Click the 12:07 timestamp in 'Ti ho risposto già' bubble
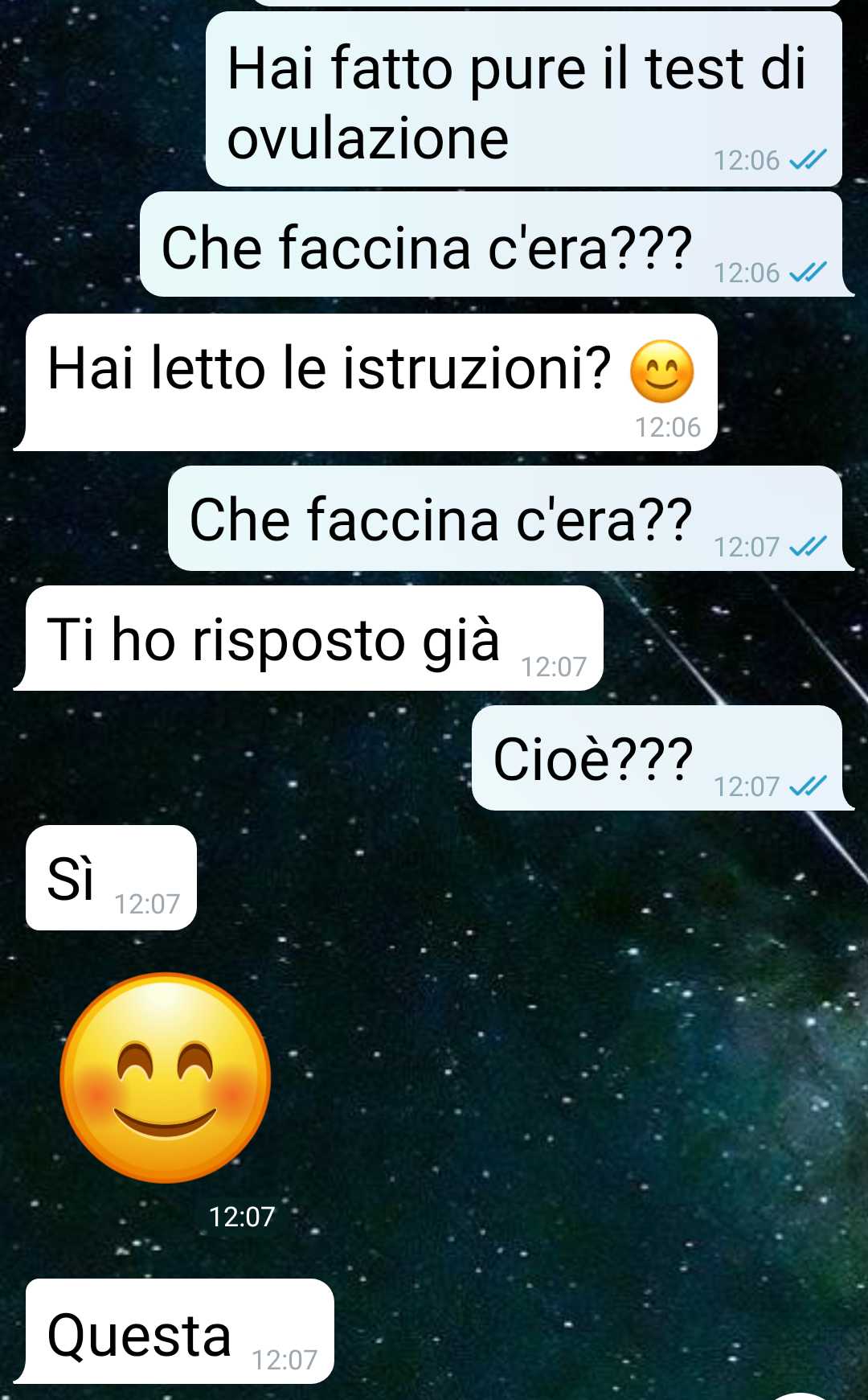This screenshot has height=1400, width=868. point(554,667)
